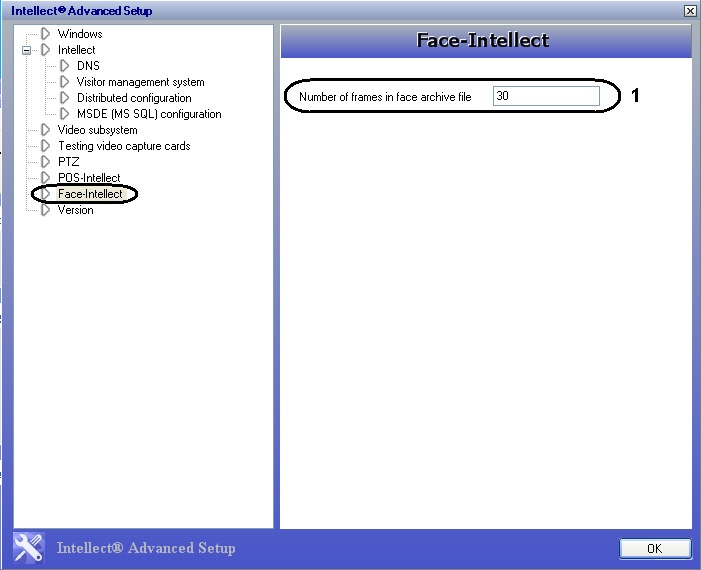Image resolution: width=701 pixels, height=570 pixels.
Task: Open the DNS settings node
Action: coord(88,66)
